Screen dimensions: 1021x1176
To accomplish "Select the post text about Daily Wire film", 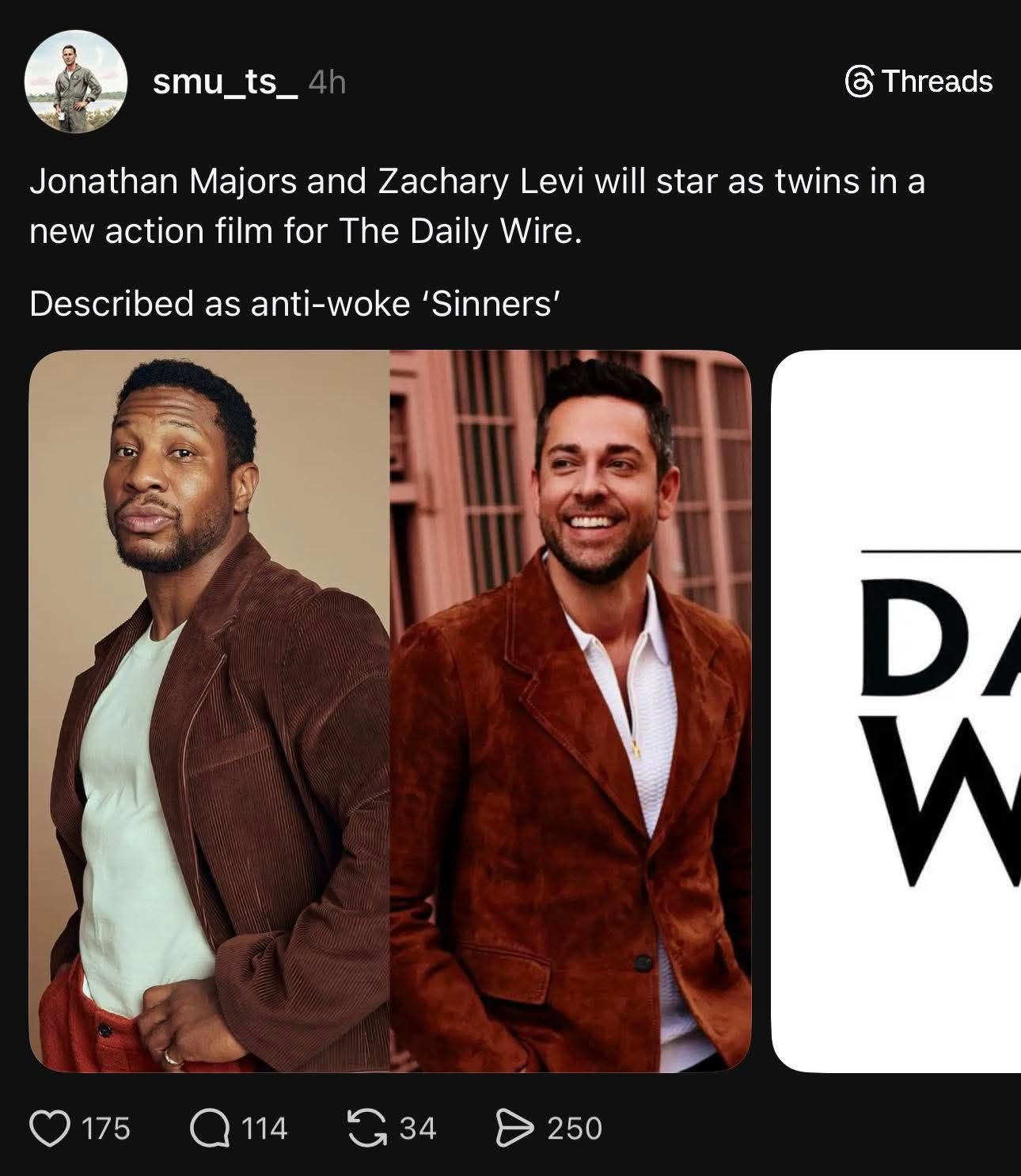I will tap(477, 206).
